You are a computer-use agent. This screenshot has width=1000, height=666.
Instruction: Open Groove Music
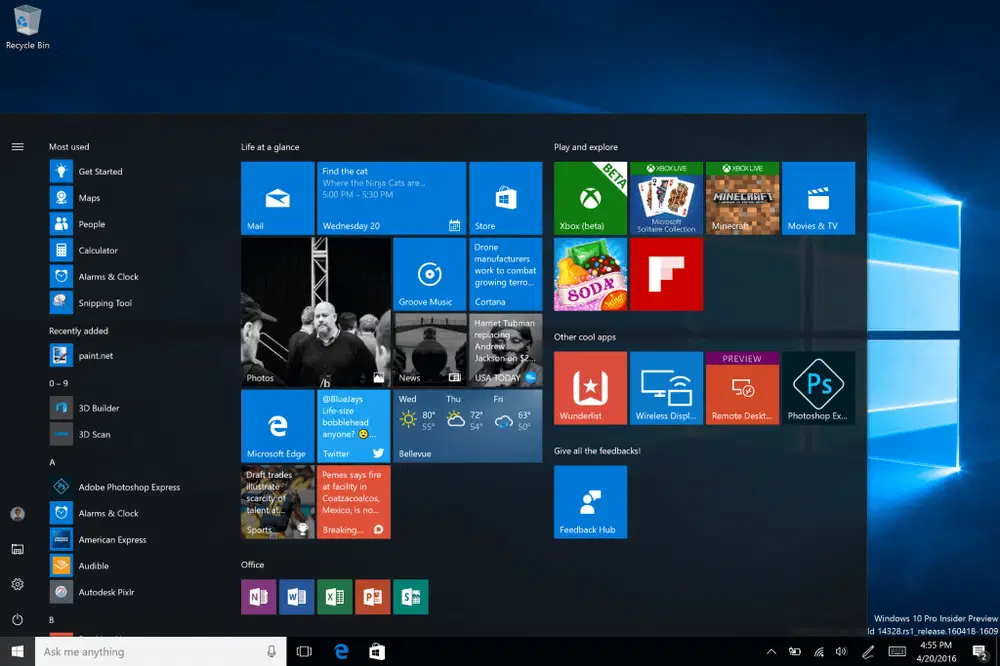coord(429,274)
